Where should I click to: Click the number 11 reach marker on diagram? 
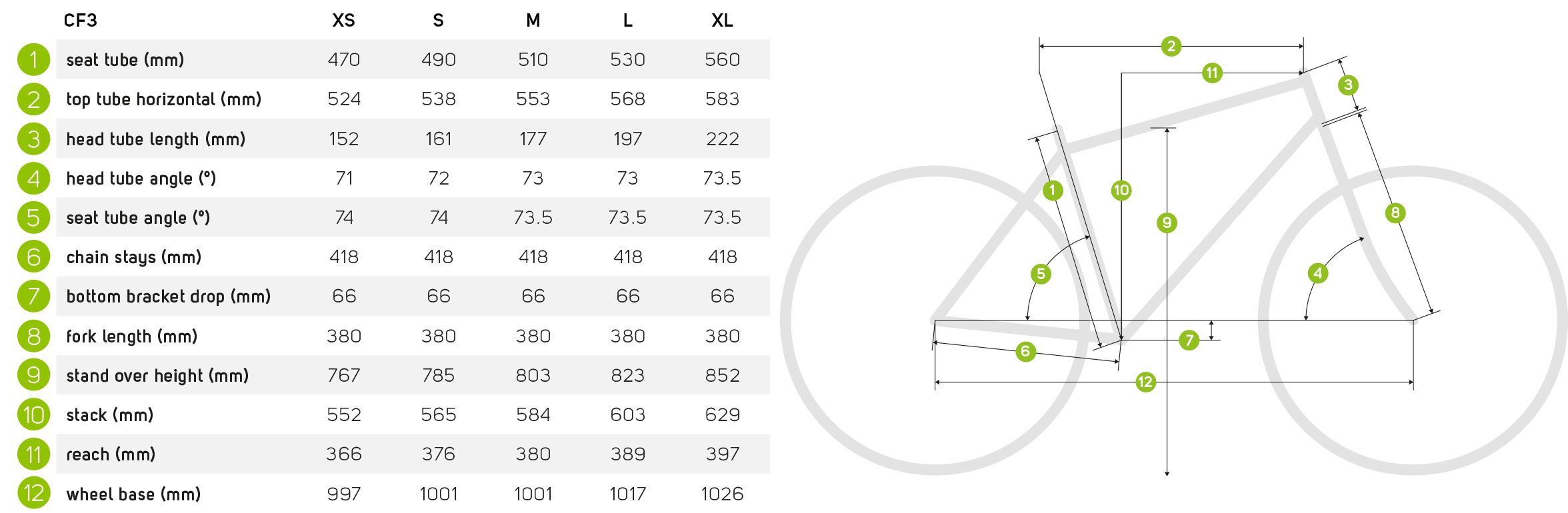[1212, 73]
